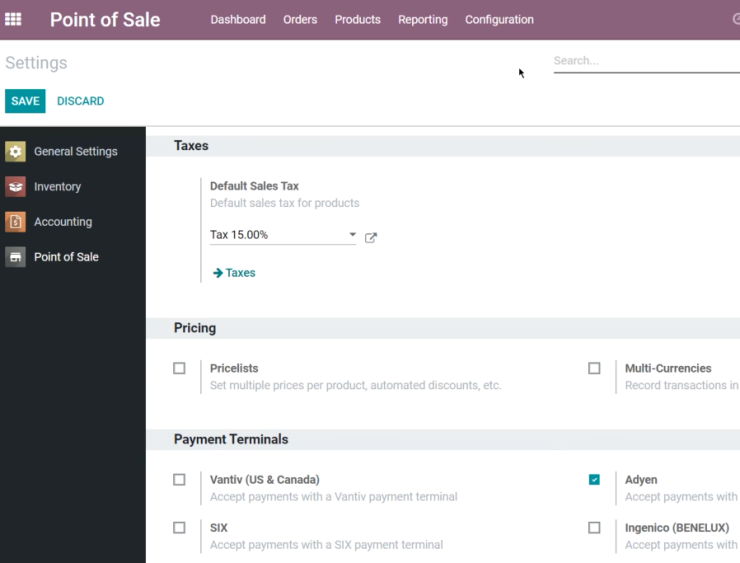Open the Orders menu
The height and width of the screenshot is (563, 740).
coord(300,19)
